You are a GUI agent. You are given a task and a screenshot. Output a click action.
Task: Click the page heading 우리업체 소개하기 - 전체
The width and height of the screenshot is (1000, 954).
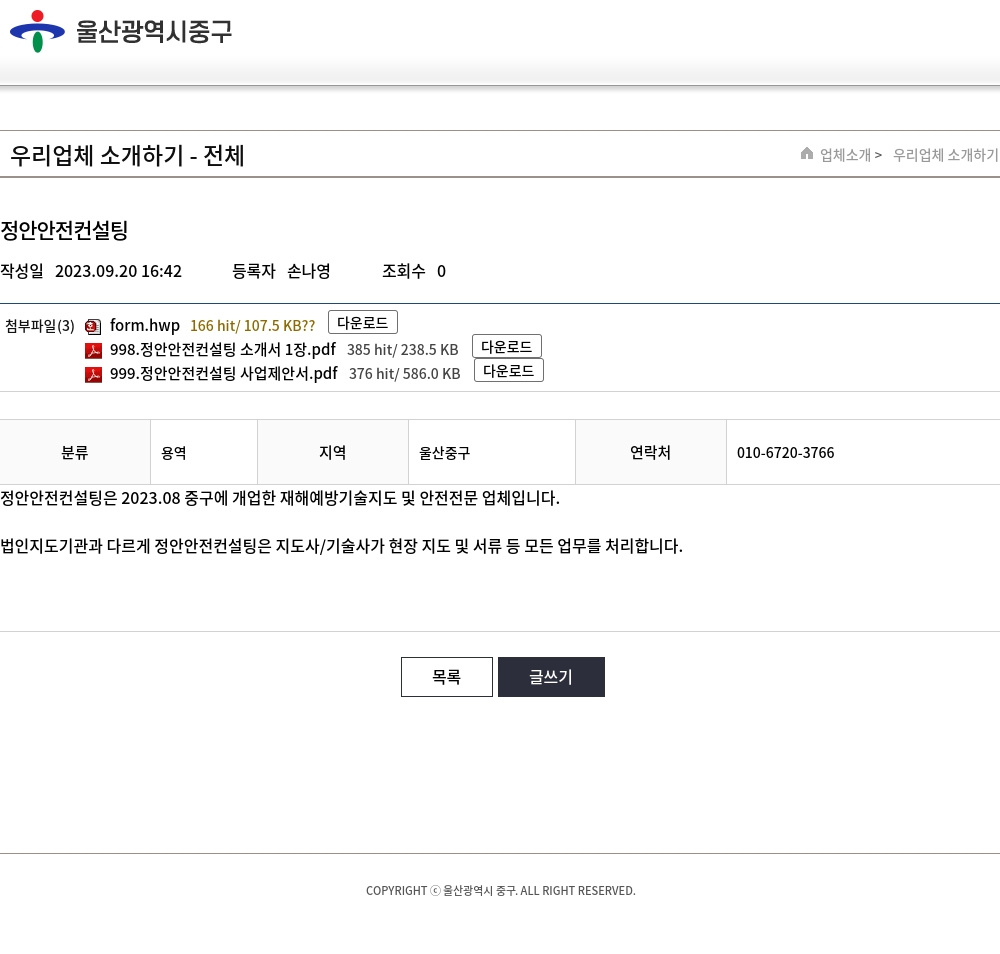(127, 156)
